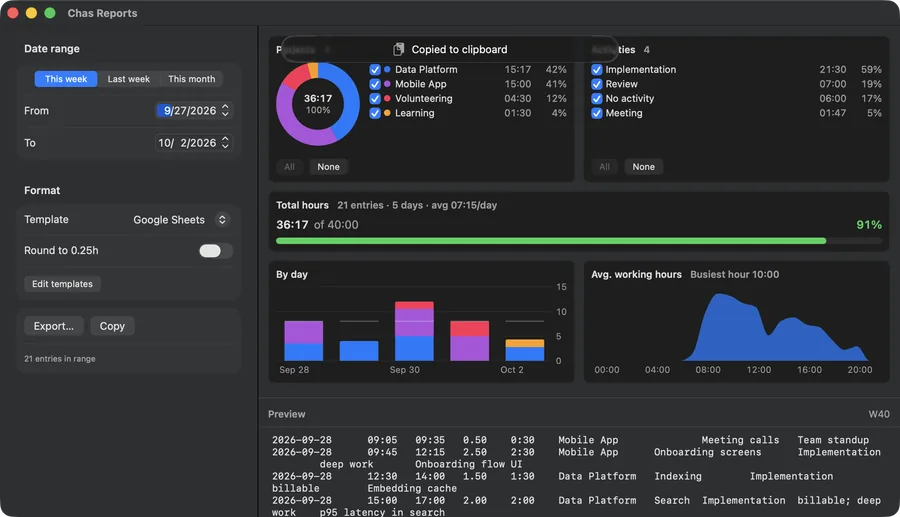This screenshot has width=900, height=517.
Task: Click the Edit templates button
Action: pos(63,284)
